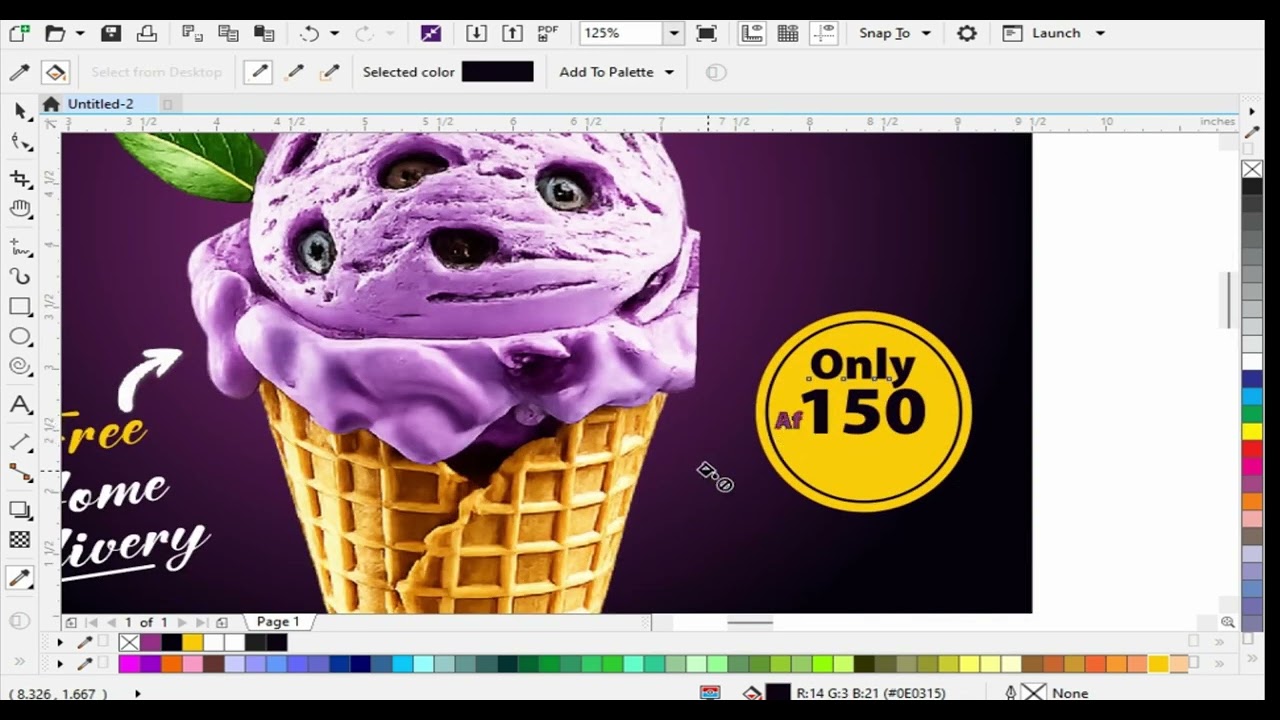Expand the Add To Palette dropdown
1280x720 pixels.
click(x=669, y=72)
